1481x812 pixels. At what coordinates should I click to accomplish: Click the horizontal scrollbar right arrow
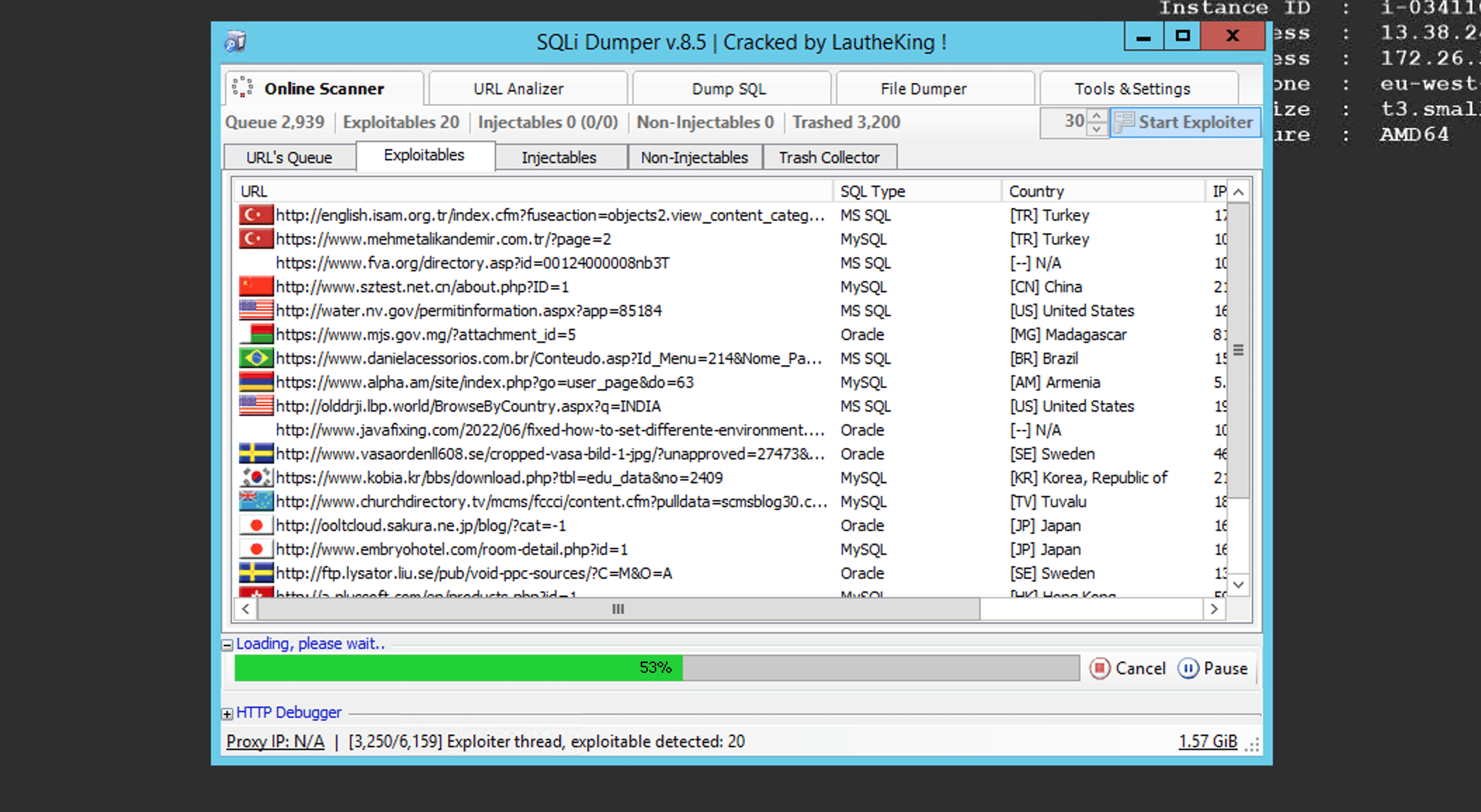coord(1214,609)
